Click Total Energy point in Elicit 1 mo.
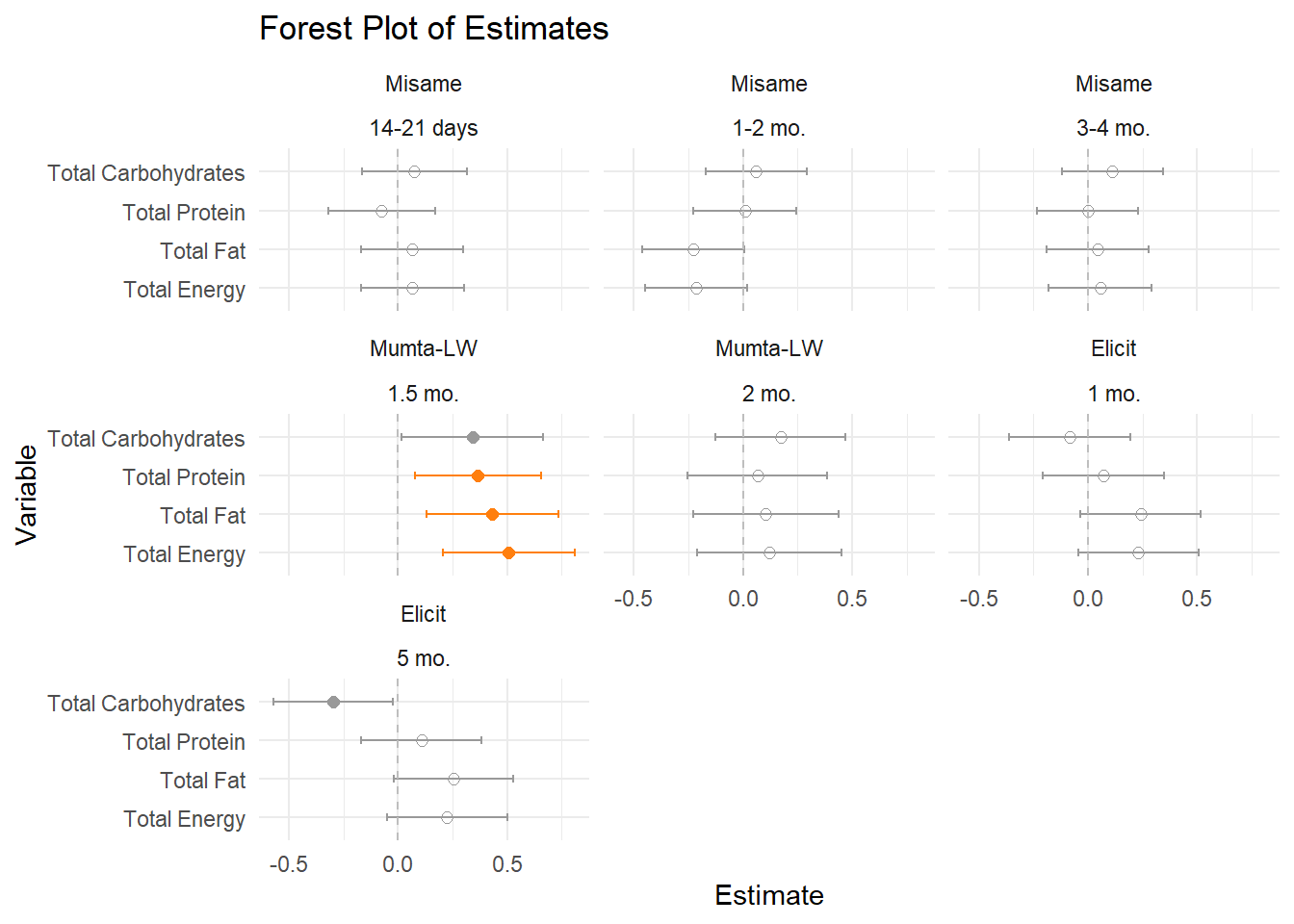The width and height of the screenshot is (1294, 924). point(1138,553)
